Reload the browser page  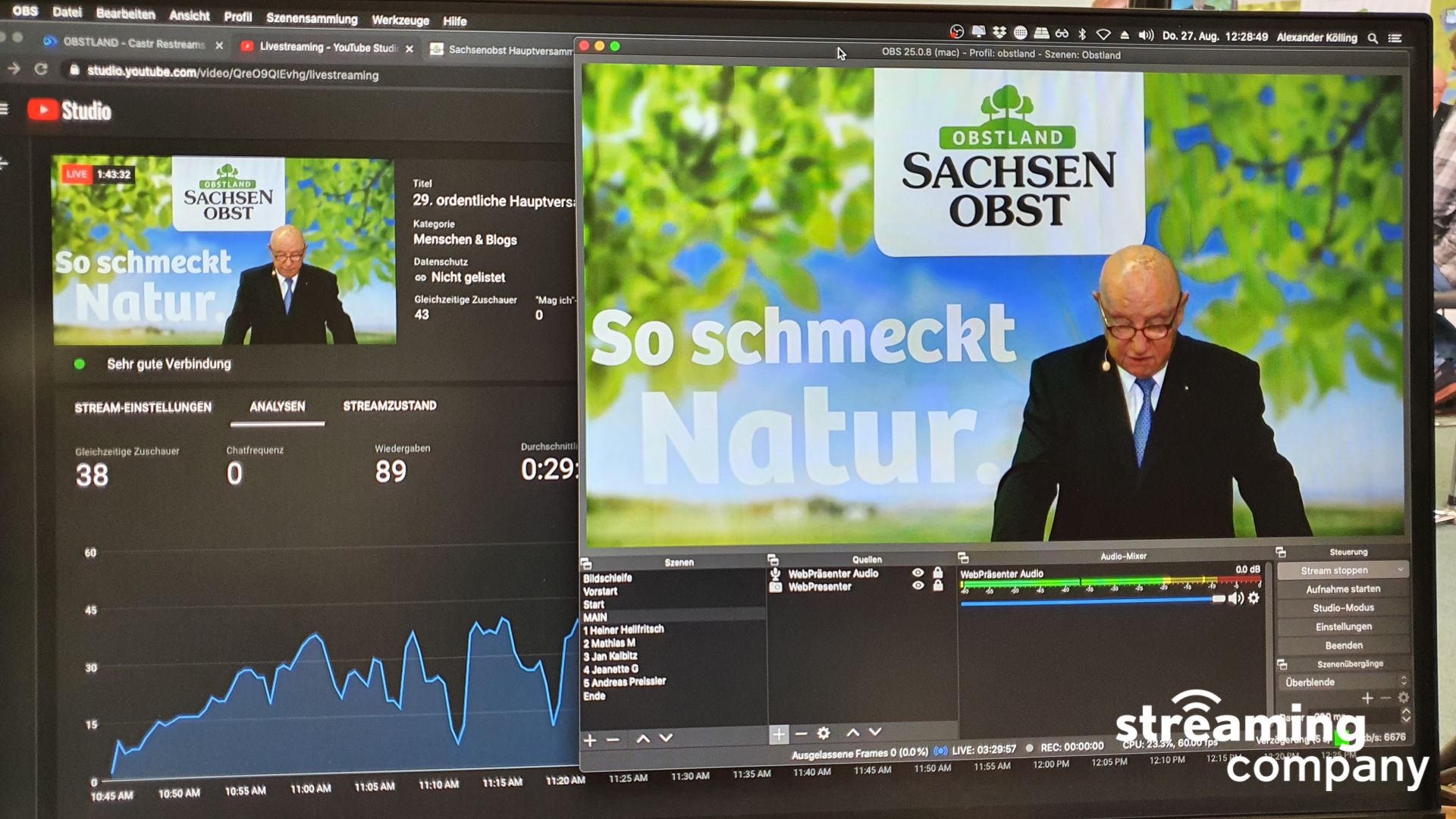click(x=41, y=69)
